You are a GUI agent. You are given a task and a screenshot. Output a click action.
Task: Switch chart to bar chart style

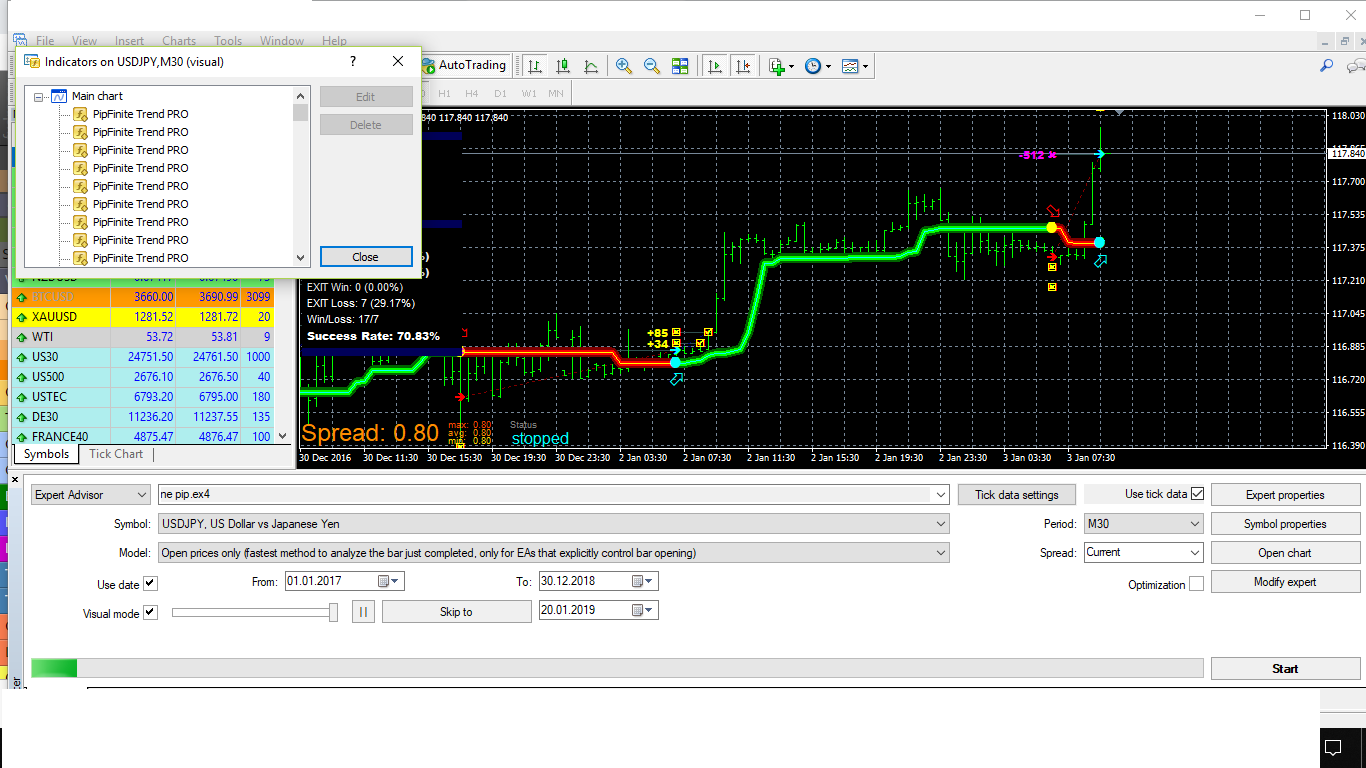(535, 66)
